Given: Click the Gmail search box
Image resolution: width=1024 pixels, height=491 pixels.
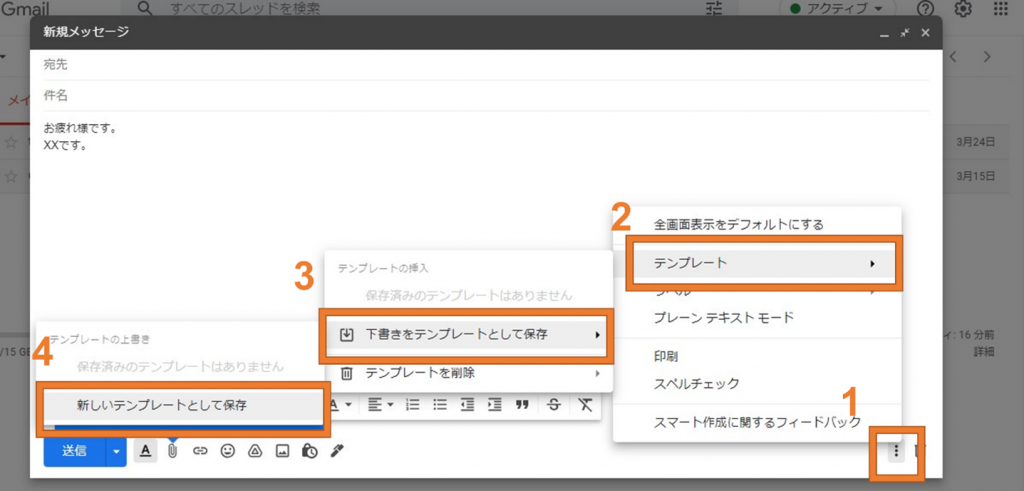Looking at the screenshot, I should [431, 9].
